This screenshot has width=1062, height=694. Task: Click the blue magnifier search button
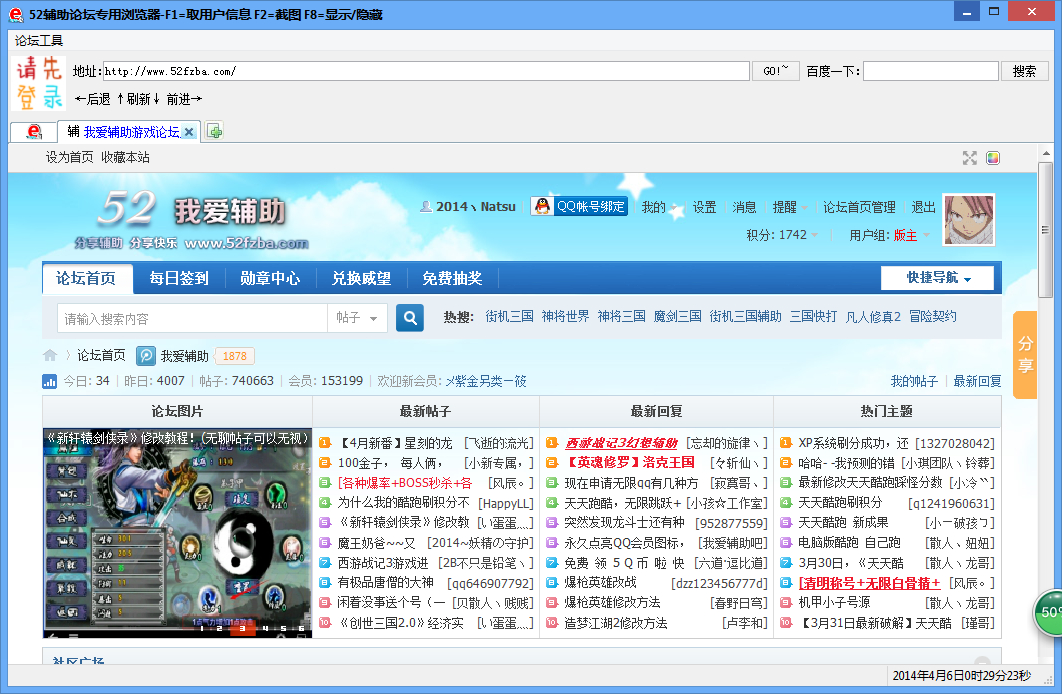point(410,318)
